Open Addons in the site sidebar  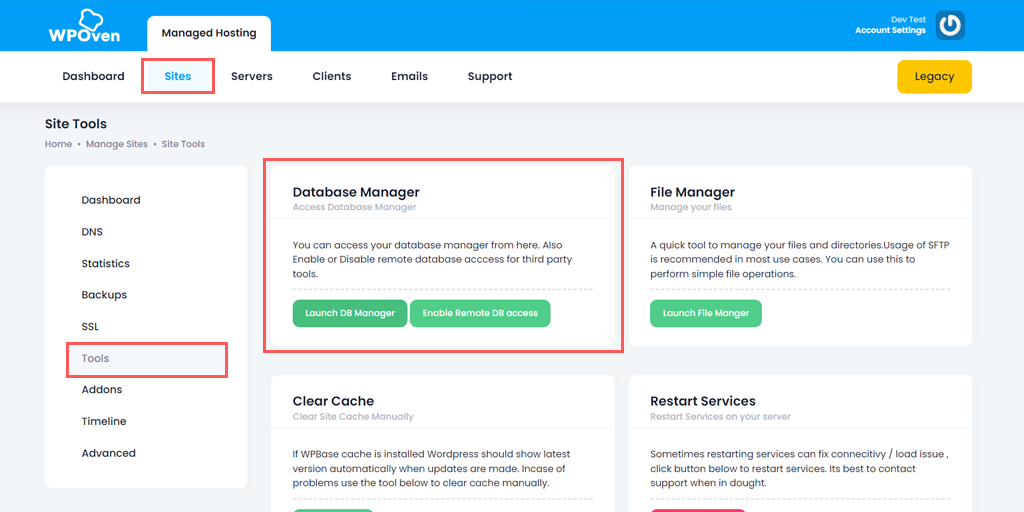coord(102,389)
